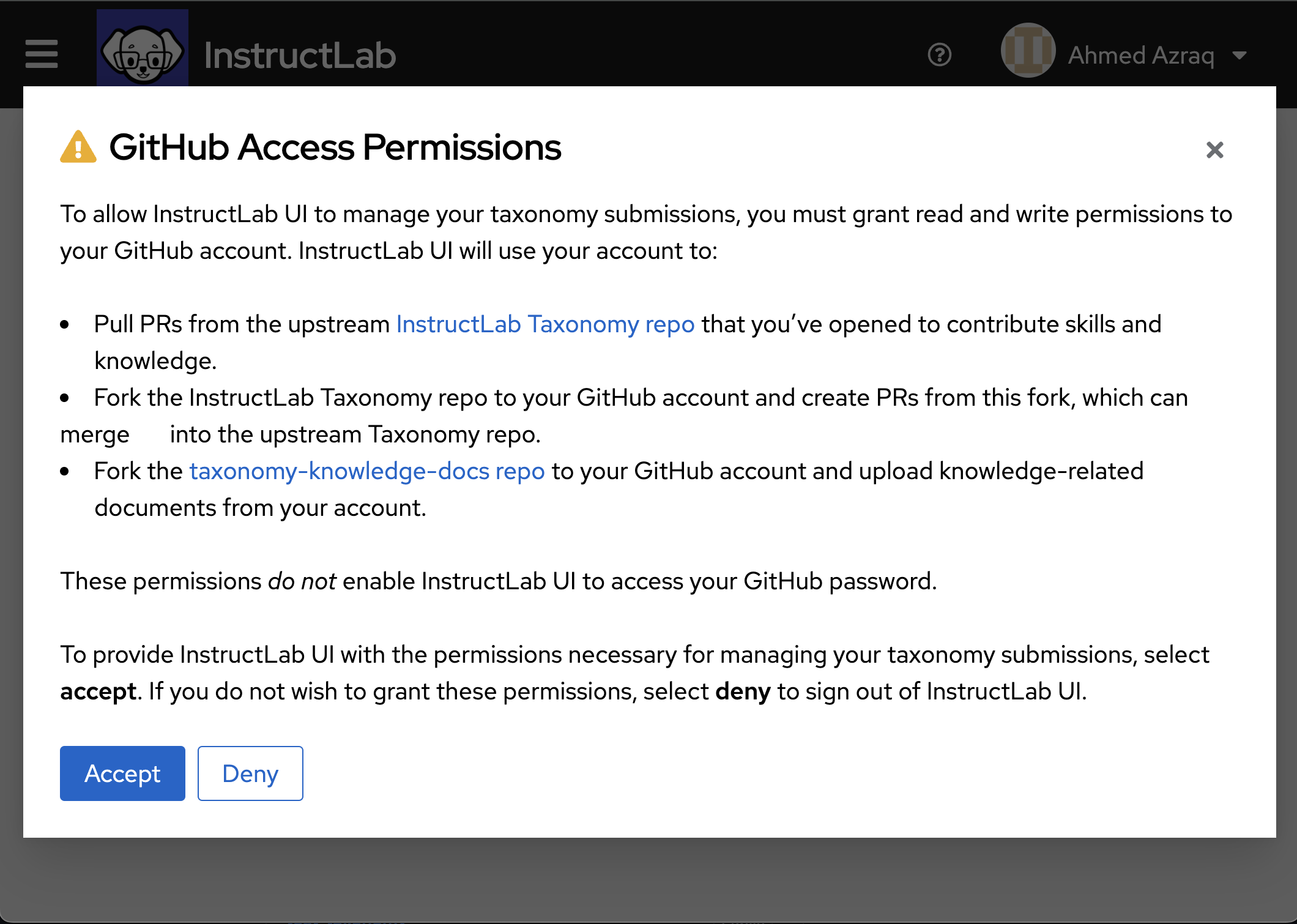The height and width of the screenshot is (924, 1297).
Task: Open the InstructLab Taxonomy repo link
Action: [544, 324]
